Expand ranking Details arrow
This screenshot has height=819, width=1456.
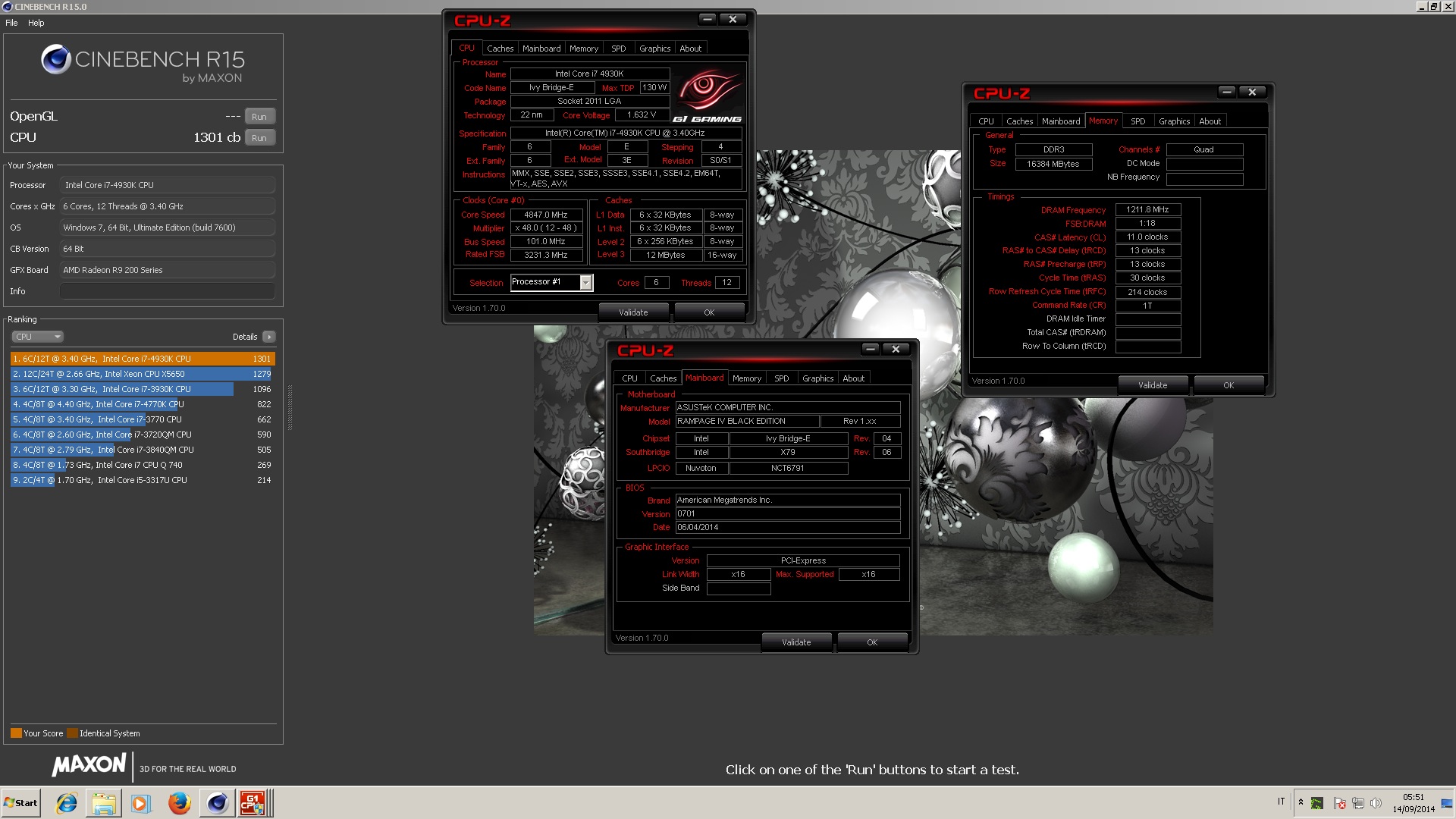point(268,337)
